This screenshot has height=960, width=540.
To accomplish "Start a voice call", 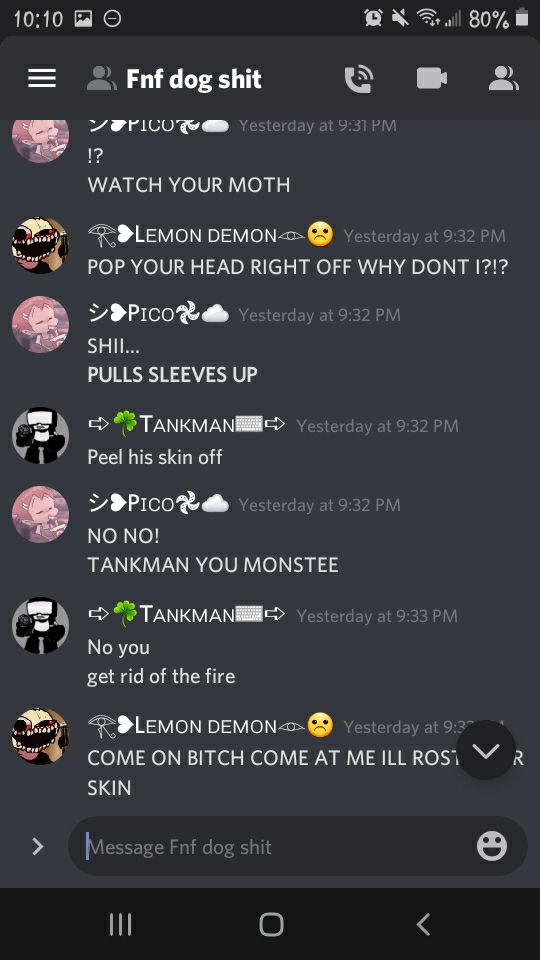I will tap(359, 79).
